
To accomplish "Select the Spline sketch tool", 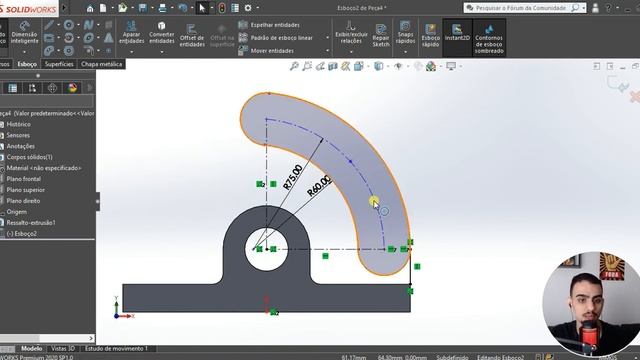I will click(88, 25).
